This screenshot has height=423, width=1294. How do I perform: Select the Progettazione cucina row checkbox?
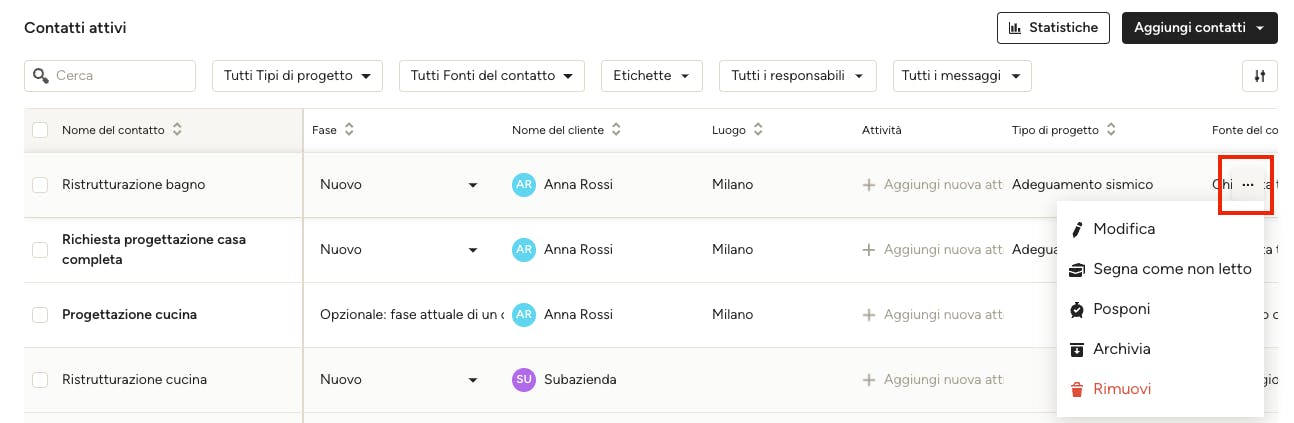[x=40, y=315]
